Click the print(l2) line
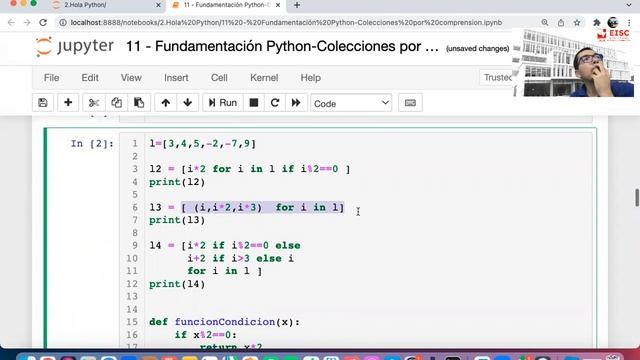Image resolution: width=640 pixels, height=360 pixels. click(177, 182)
